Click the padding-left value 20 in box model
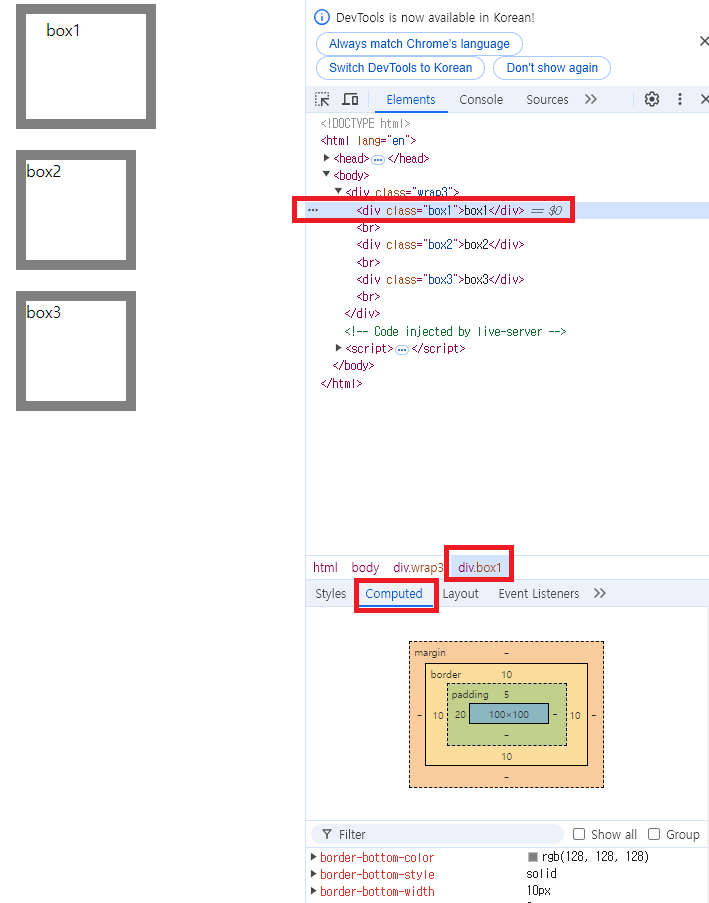The height and width of the screenshot is (903, 709). coord(460,715)
